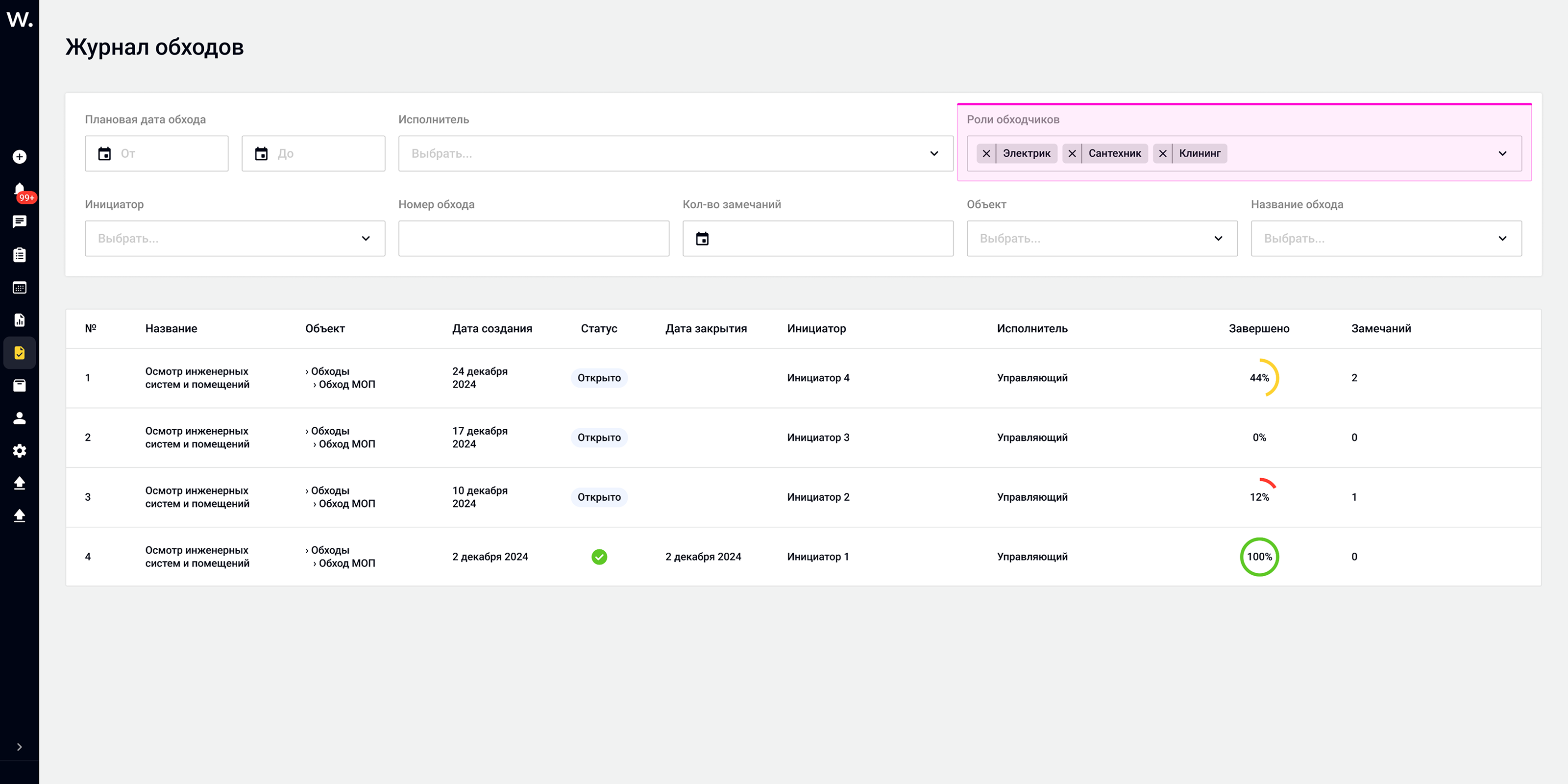Expand the Роли обходчиков dropdown arrow
The image size is (1568, 784).
(1503, 153)
